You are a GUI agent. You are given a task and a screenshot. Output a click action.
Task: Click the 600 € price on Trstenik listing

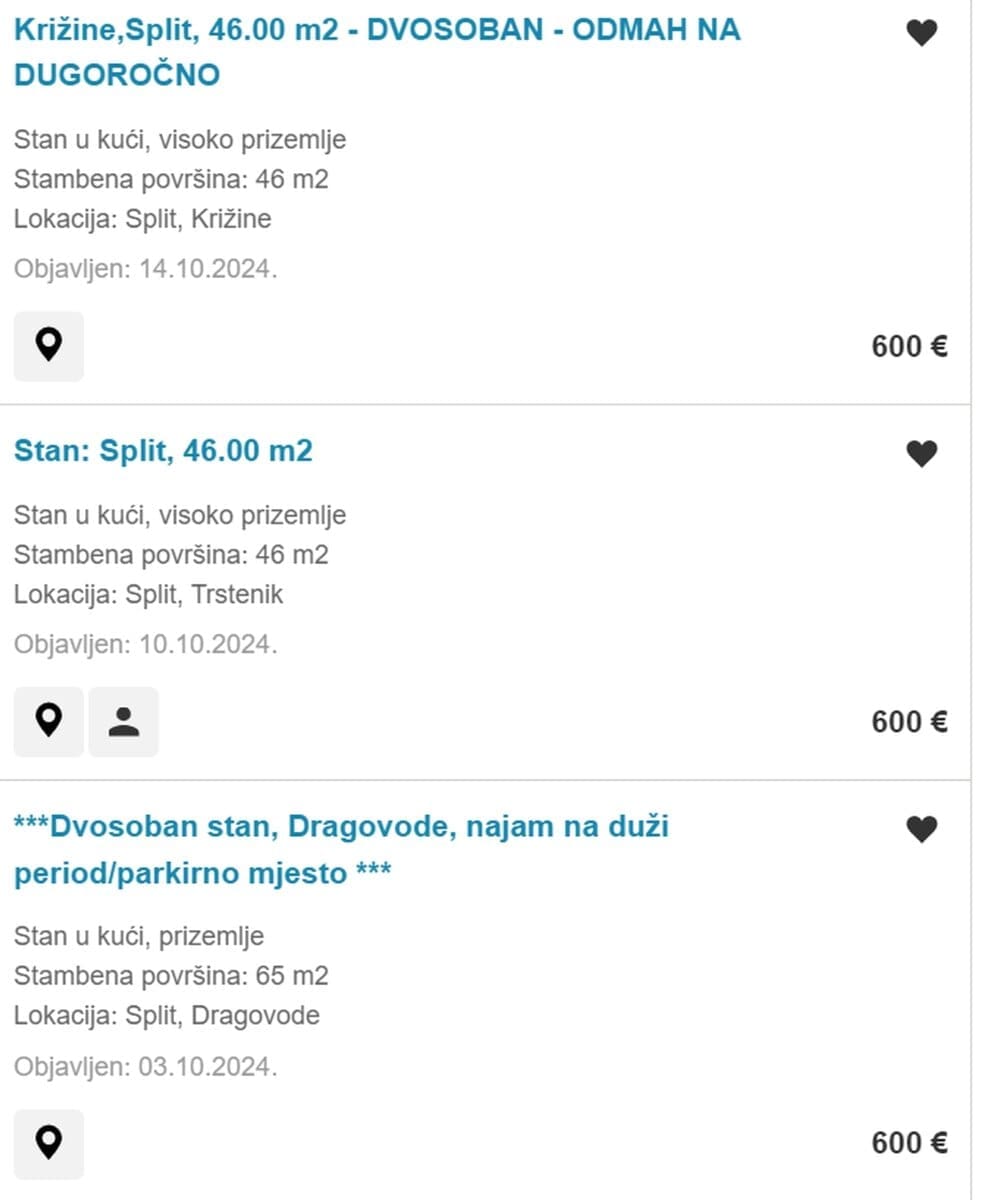pos(909,722)
